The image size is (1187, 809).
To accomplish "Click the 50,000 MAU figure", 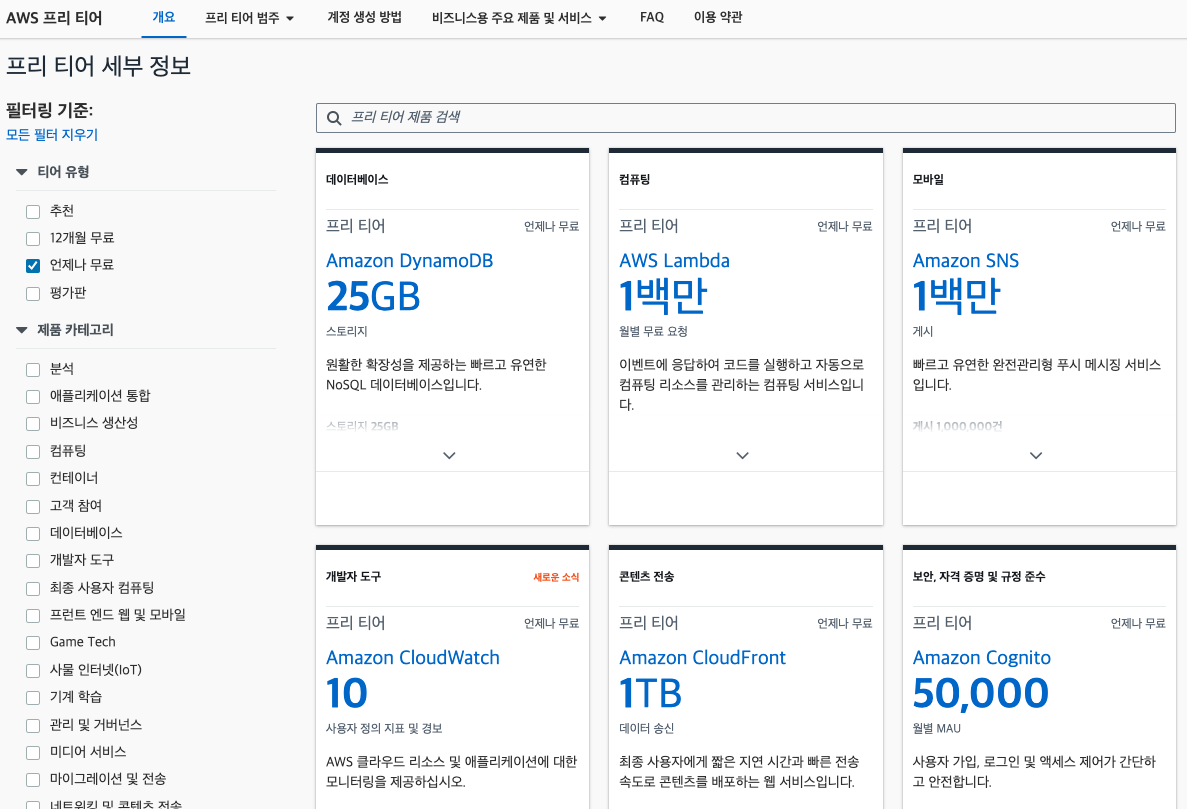I will coord(981,694).
